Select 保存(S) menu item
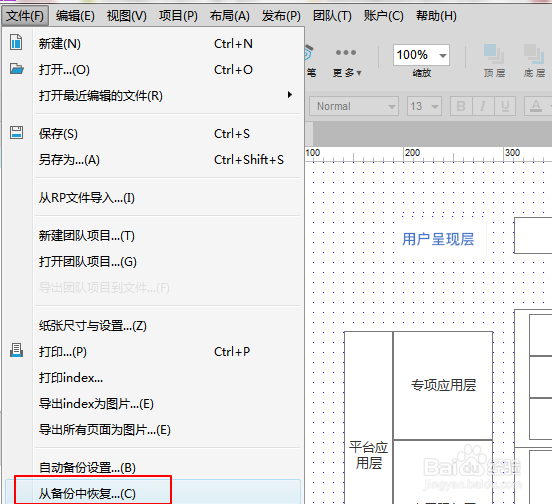The image size is (552, 504). [x=153, y=134]
